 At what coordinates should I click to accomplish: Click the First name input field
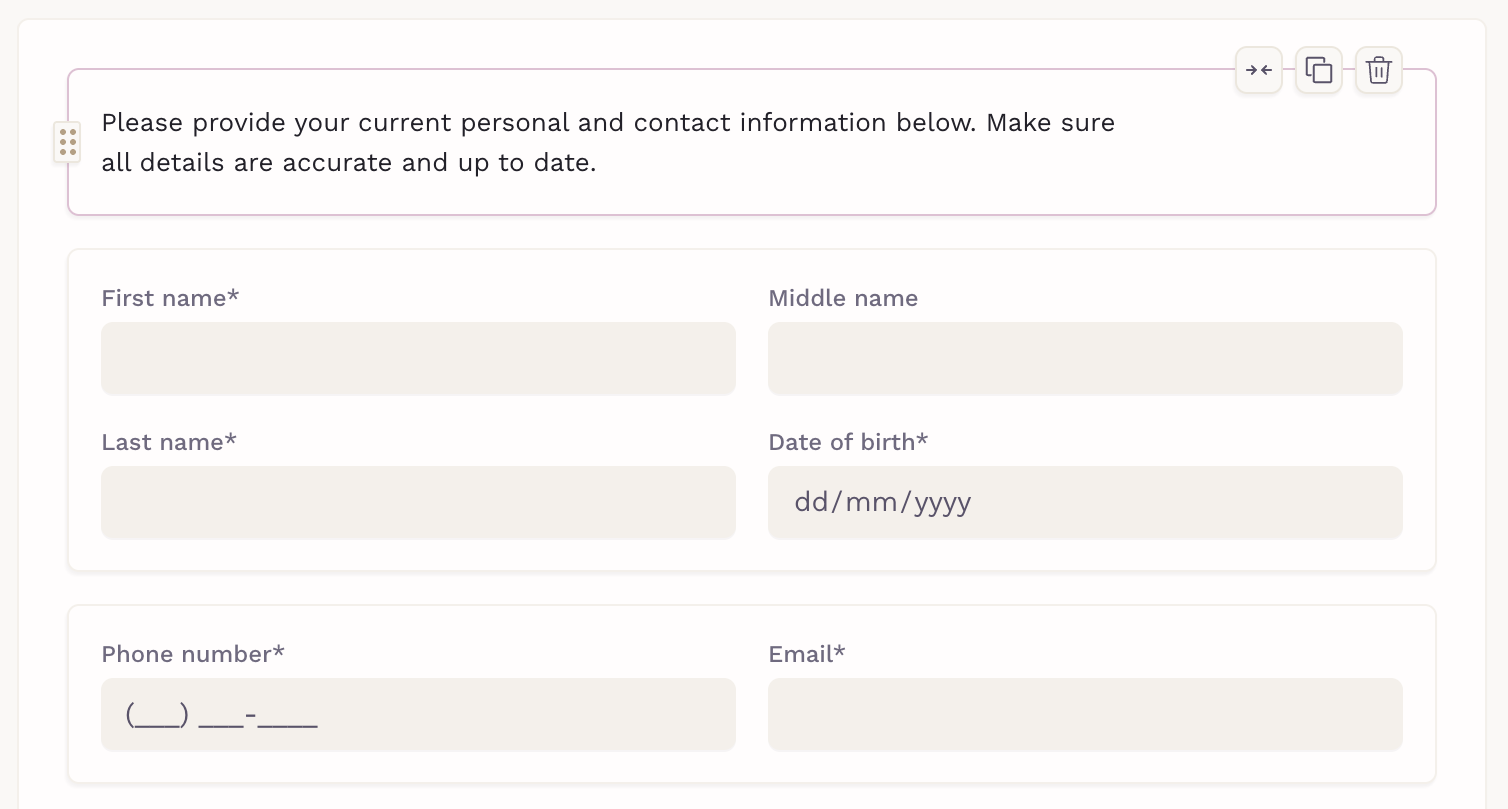418,358
